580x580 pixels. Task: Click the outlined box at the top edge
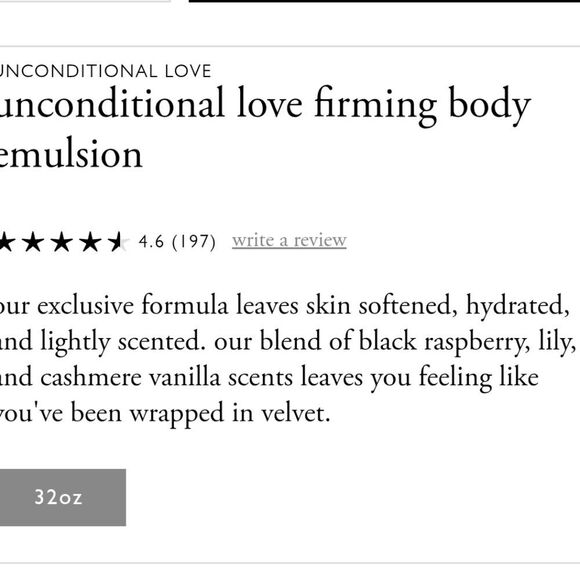pos(85,1)
